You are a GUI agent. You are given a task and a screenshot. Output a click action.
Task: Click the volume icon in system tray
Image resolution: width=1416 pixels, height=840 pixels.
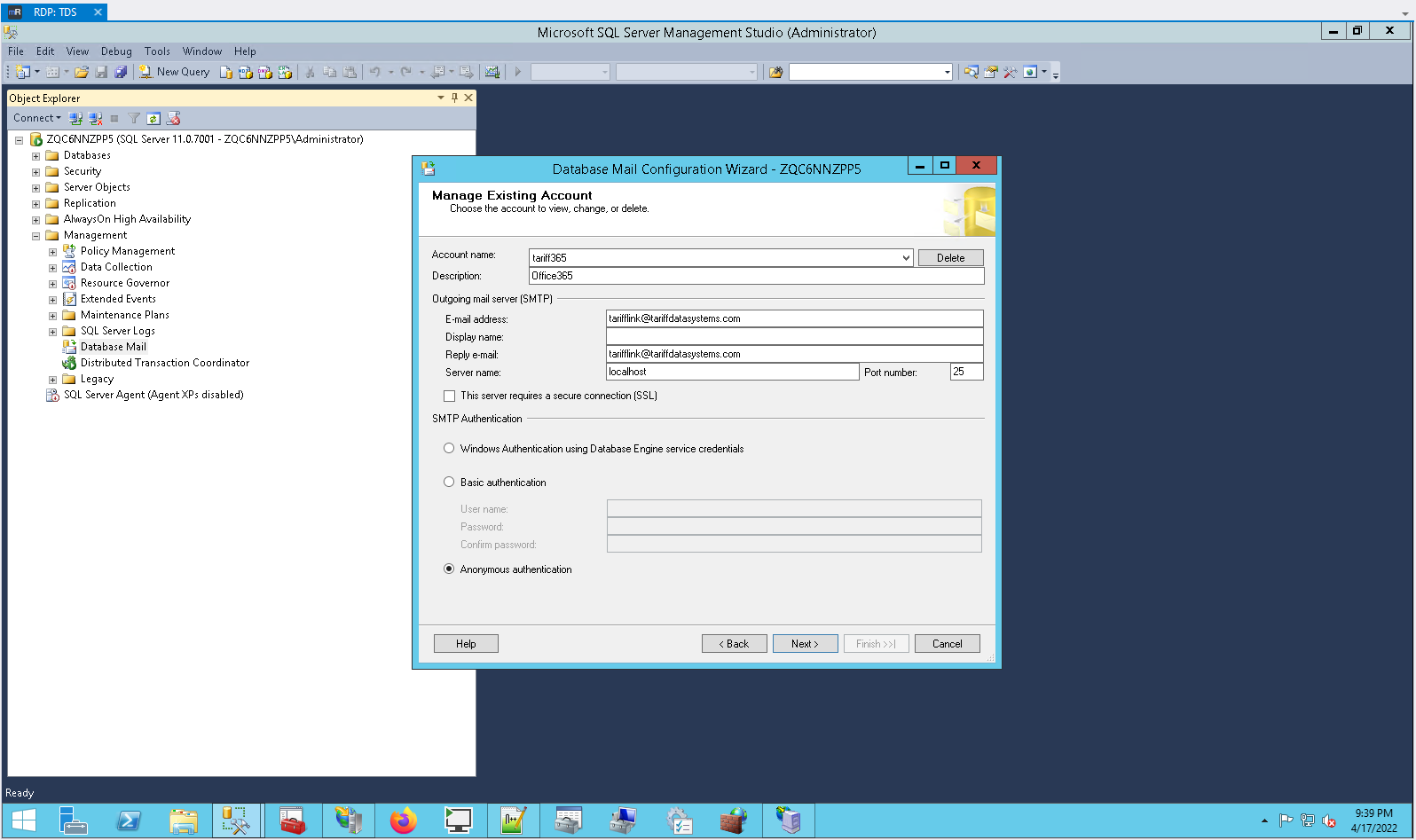click(1329, 820)
